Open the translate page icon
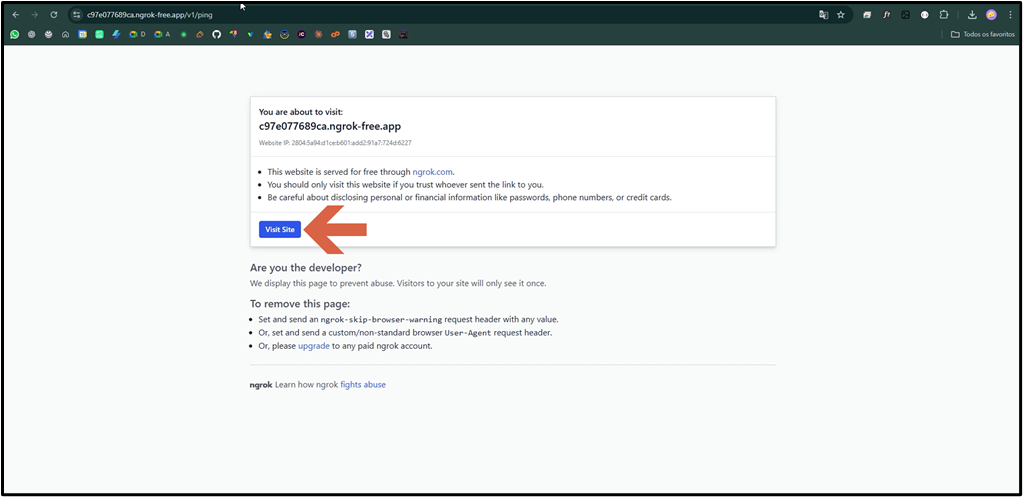Screen dimensions: 1023x497 (x=823, y=14)
